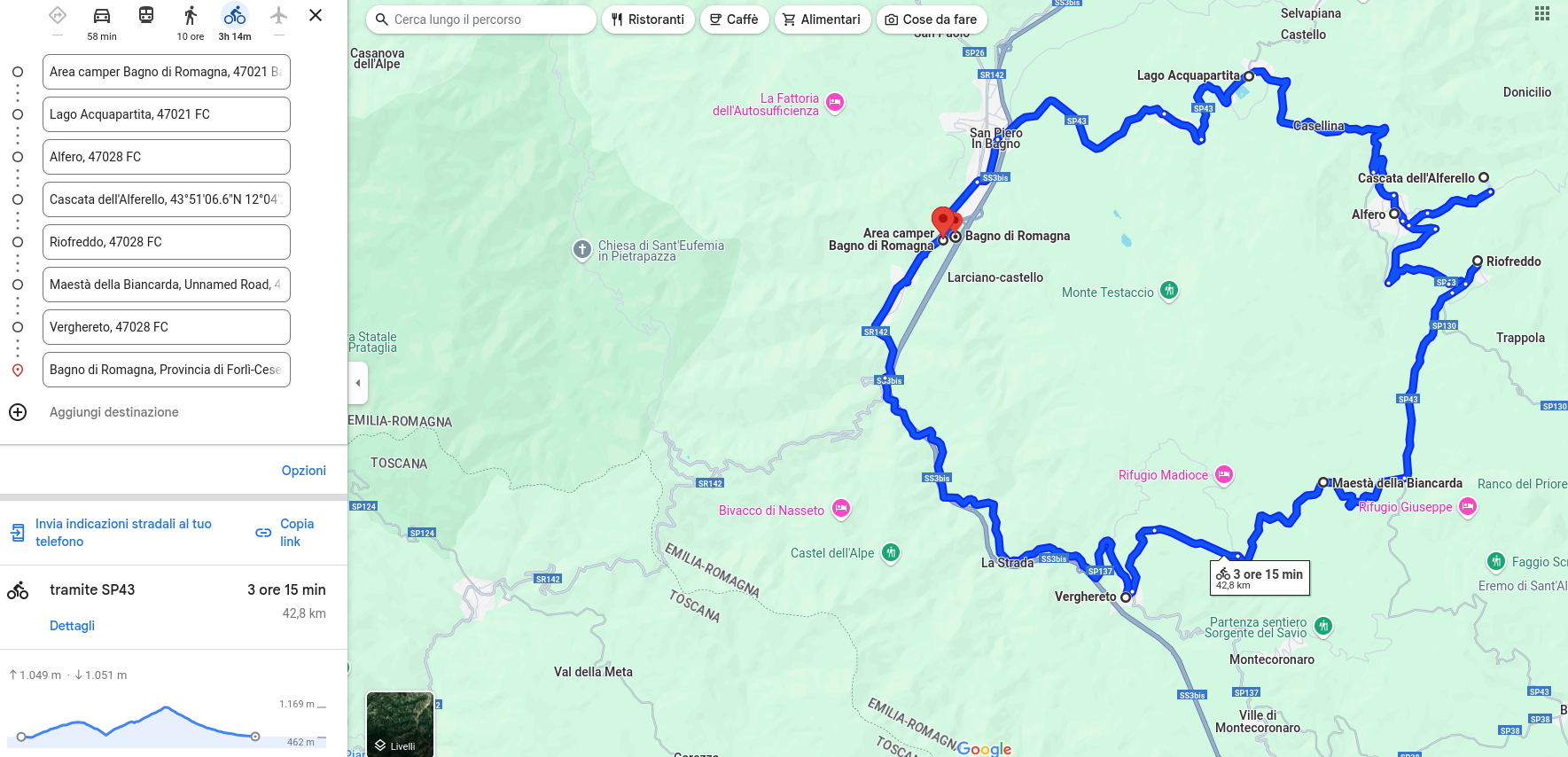The width and height of the screenshot is (1568, 757).
Task: Show Alimentari along the route
Action: [x=822, y=20]
